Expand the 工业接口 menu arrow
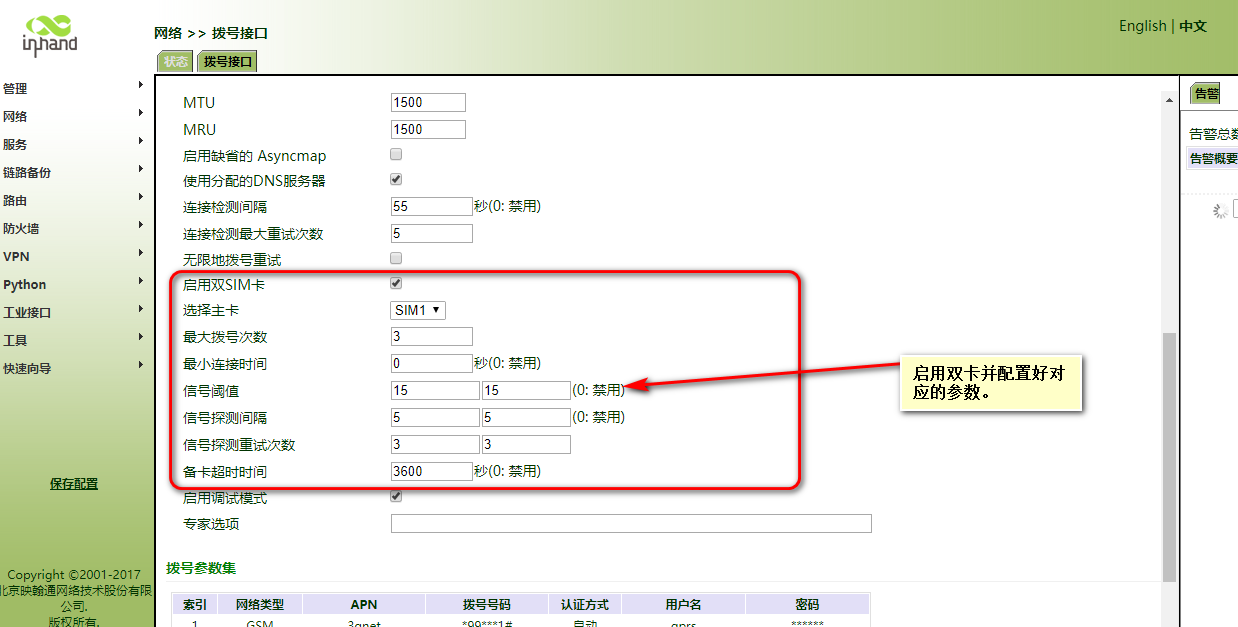Viewport: 1238px width, 627px height. tap(141, 309)
